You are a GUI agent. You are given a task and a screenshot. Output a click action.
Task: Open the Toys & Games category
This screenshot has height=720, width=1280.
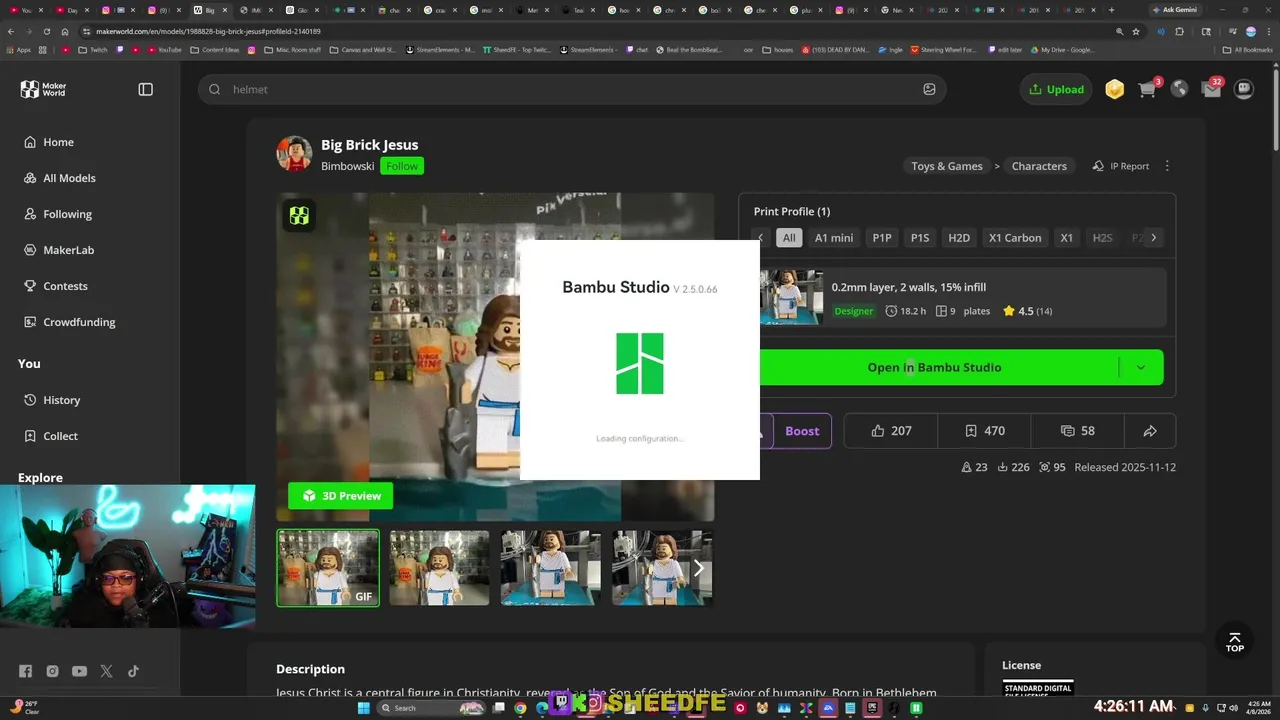947,166
